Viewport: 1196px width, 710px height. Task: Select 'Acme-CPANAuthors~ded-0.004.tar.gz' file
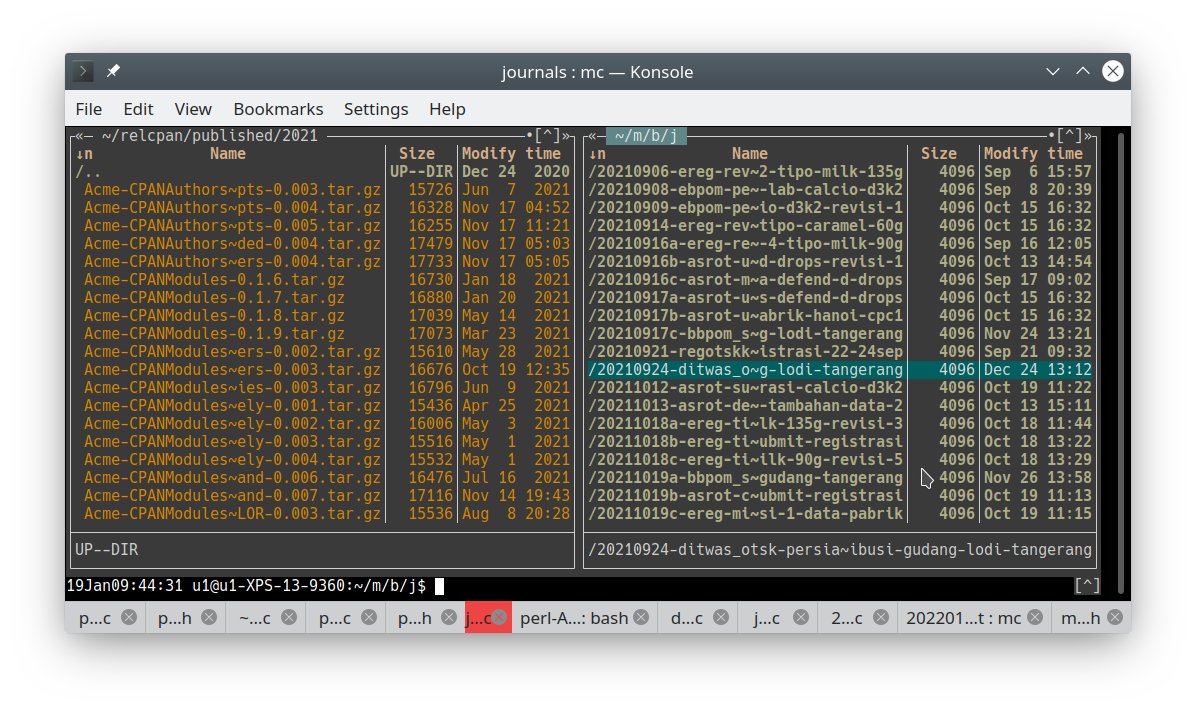[x=322, y=244]
